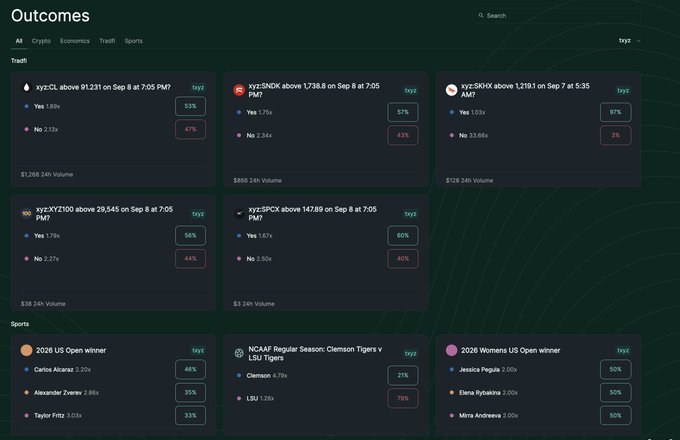
Task: Buy No 47% on xyz:CL
Action: 190,129
